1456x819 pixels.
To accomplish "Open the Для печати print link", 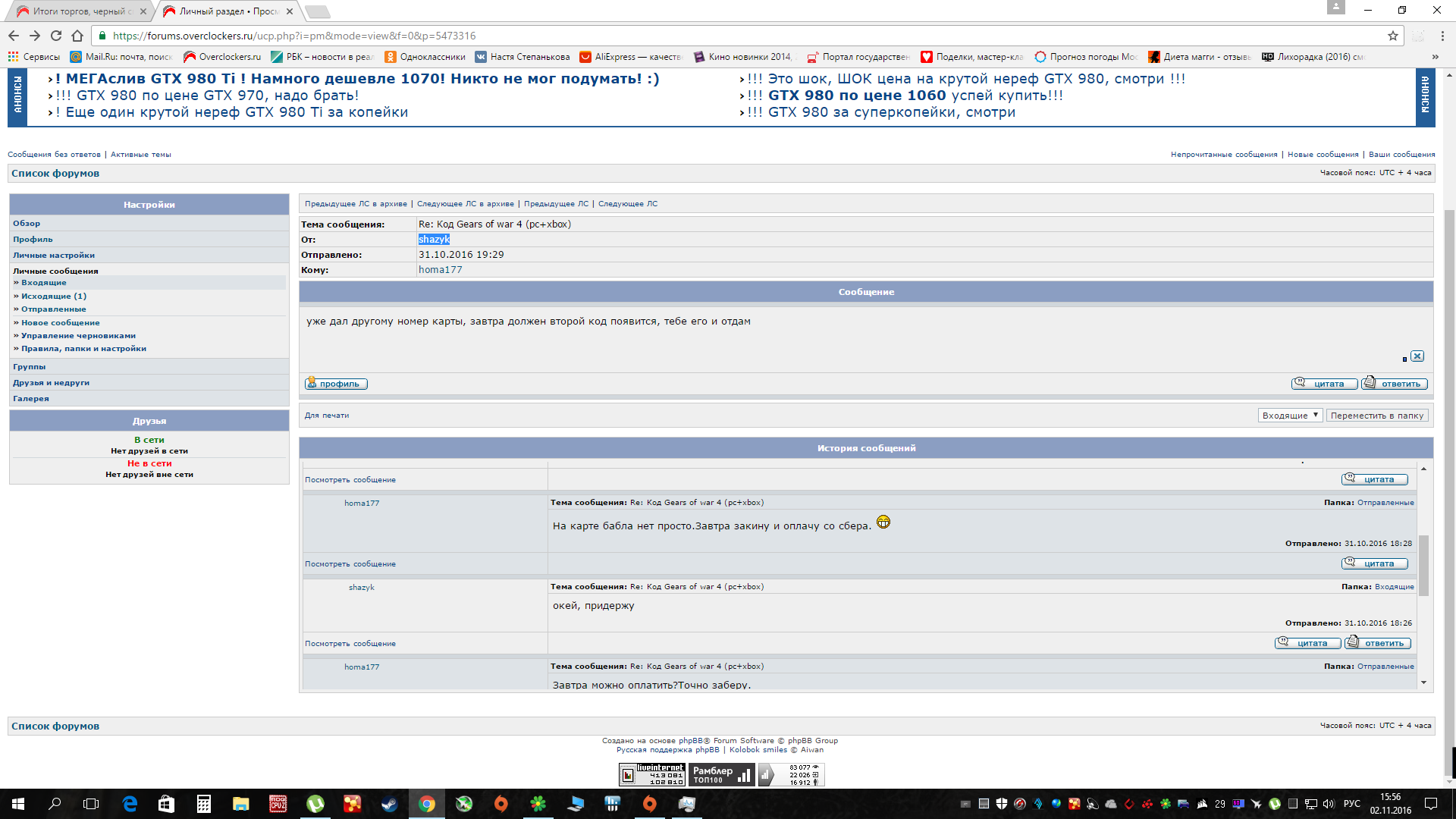I will [327, 416].
